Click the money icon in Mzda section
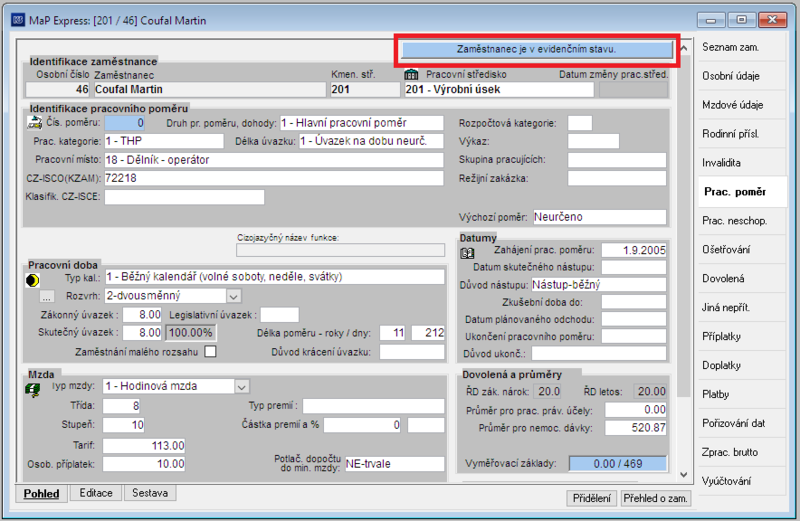 pos(33,390)
